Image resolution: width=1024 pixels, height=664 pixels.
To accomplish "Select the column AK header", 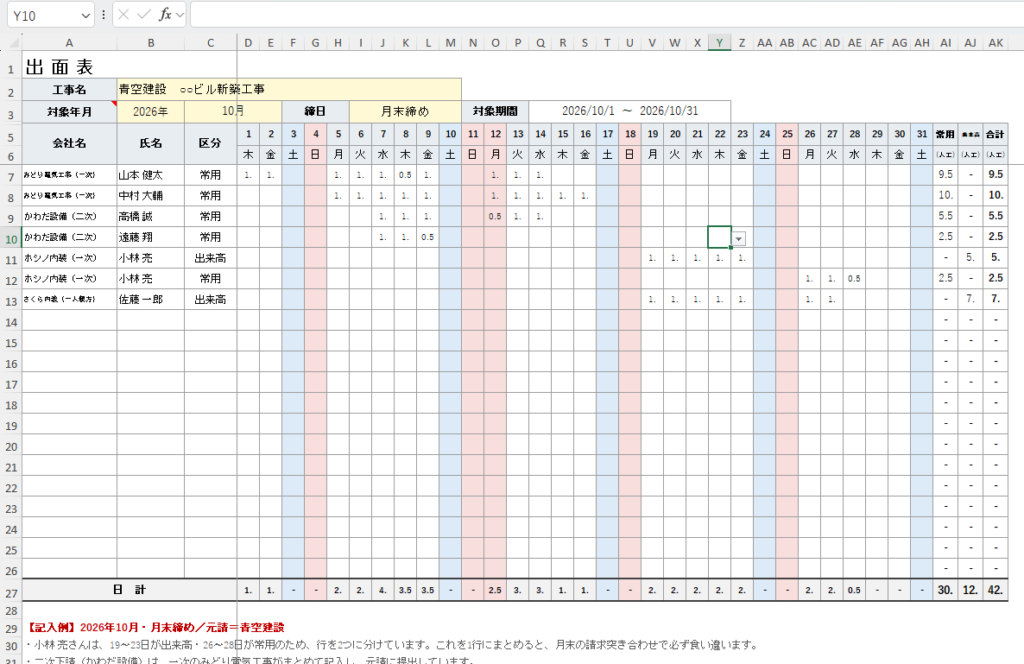I will pyautogui.click(x=995, y=43).
